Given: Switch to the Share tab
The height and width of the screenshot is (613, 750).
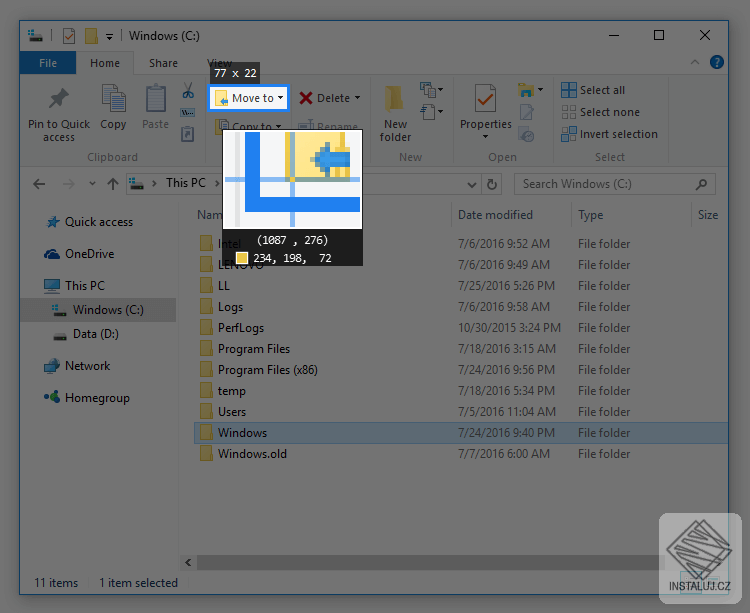Looking at the screenshot, I should pyautogui.click(x=163, y=63).
